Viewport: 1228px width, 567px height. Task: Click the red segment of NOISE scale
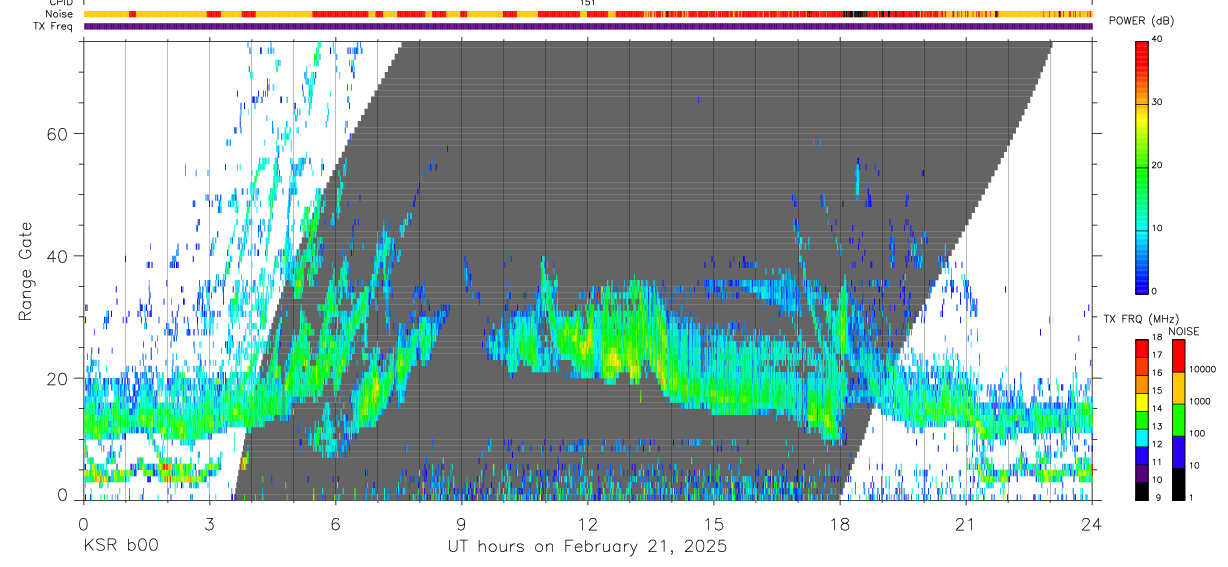(1179, 355)
